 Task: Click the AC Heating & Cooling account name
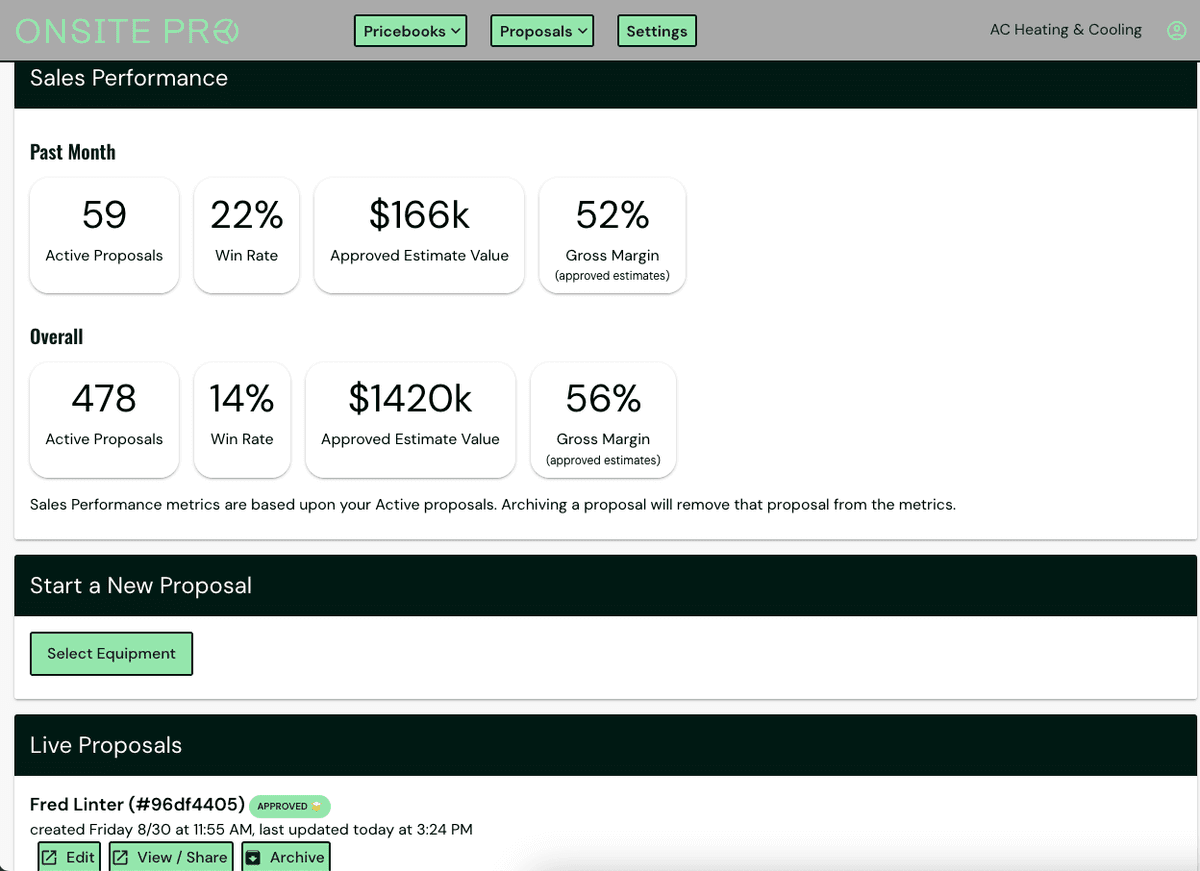point(1065,30)
